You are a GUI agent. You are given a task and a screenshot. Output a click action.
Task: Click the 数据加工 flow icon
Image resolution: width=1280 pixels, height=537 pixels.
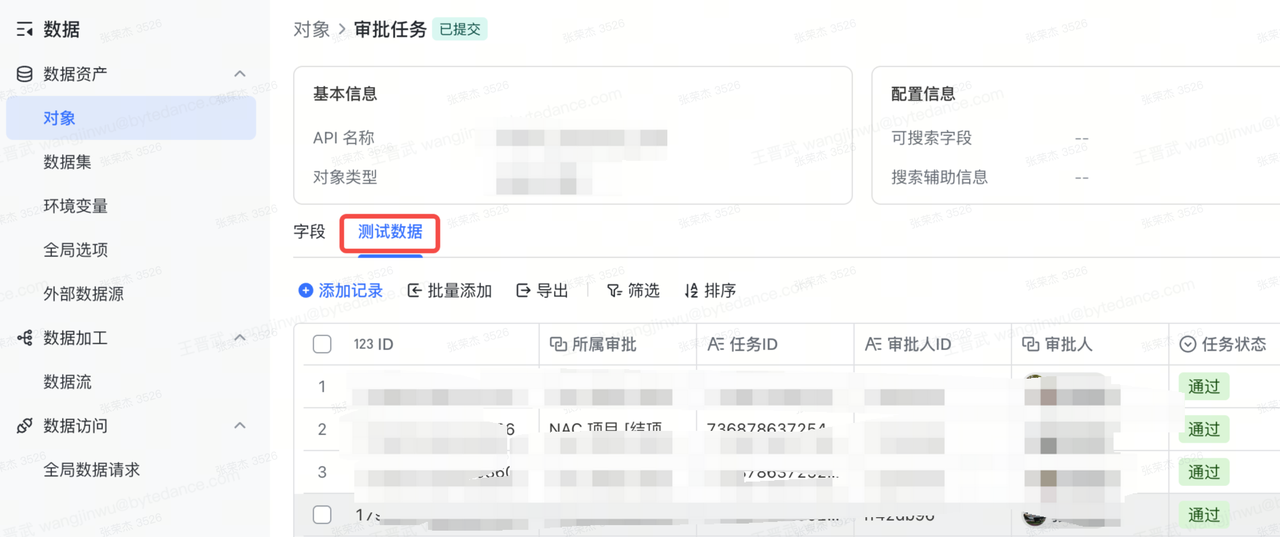coord(25,338)
